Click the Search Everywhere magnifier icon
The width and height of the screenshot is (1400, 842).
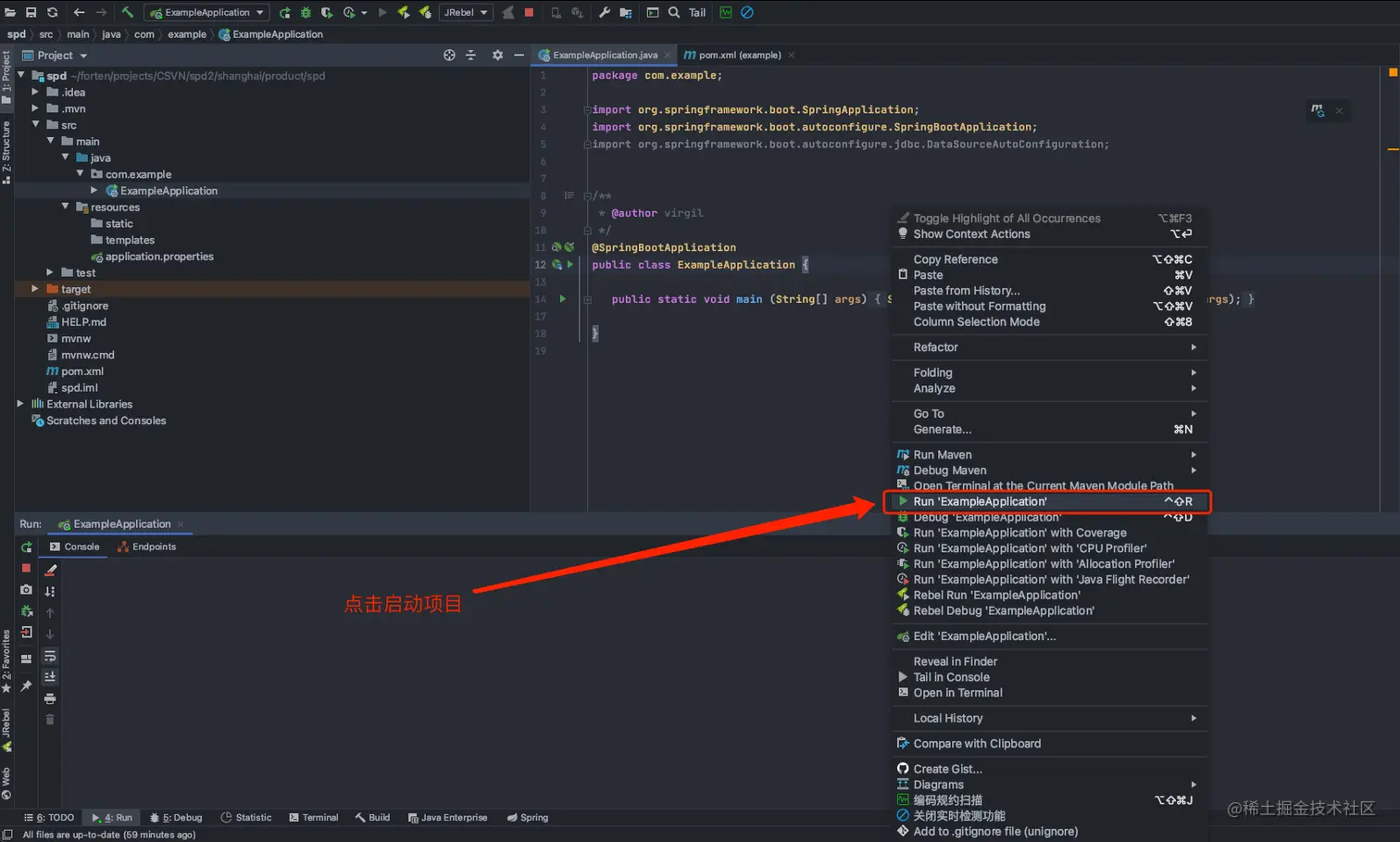pos(674,12)
